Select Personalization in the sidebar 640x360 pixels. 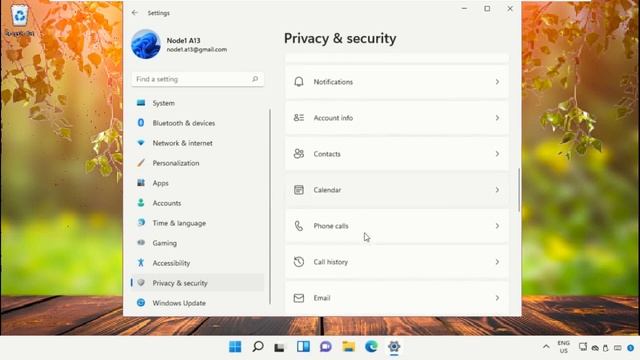(198, 163)
